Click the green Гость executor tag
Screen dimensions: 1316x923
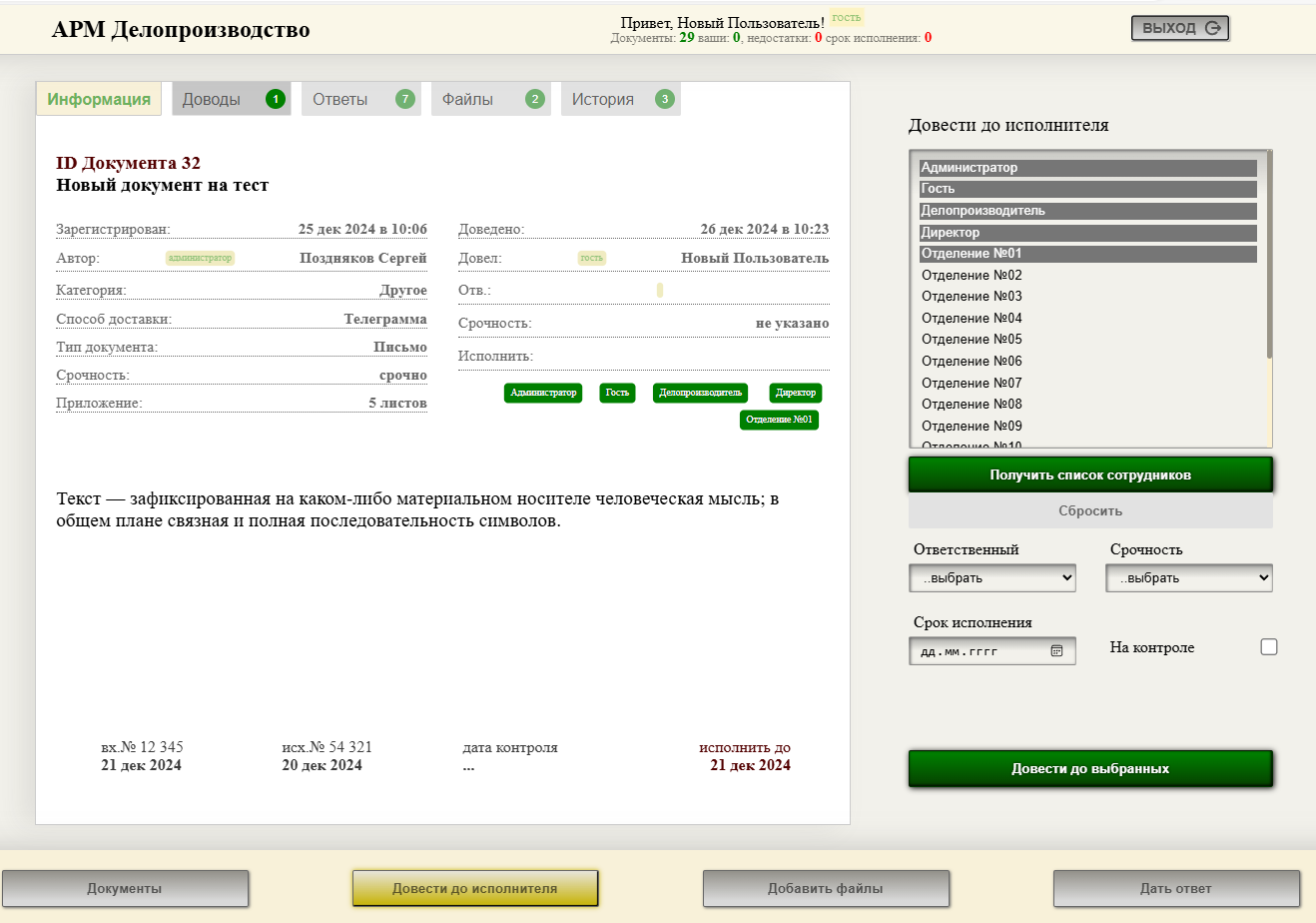click(x=617, y=393)
